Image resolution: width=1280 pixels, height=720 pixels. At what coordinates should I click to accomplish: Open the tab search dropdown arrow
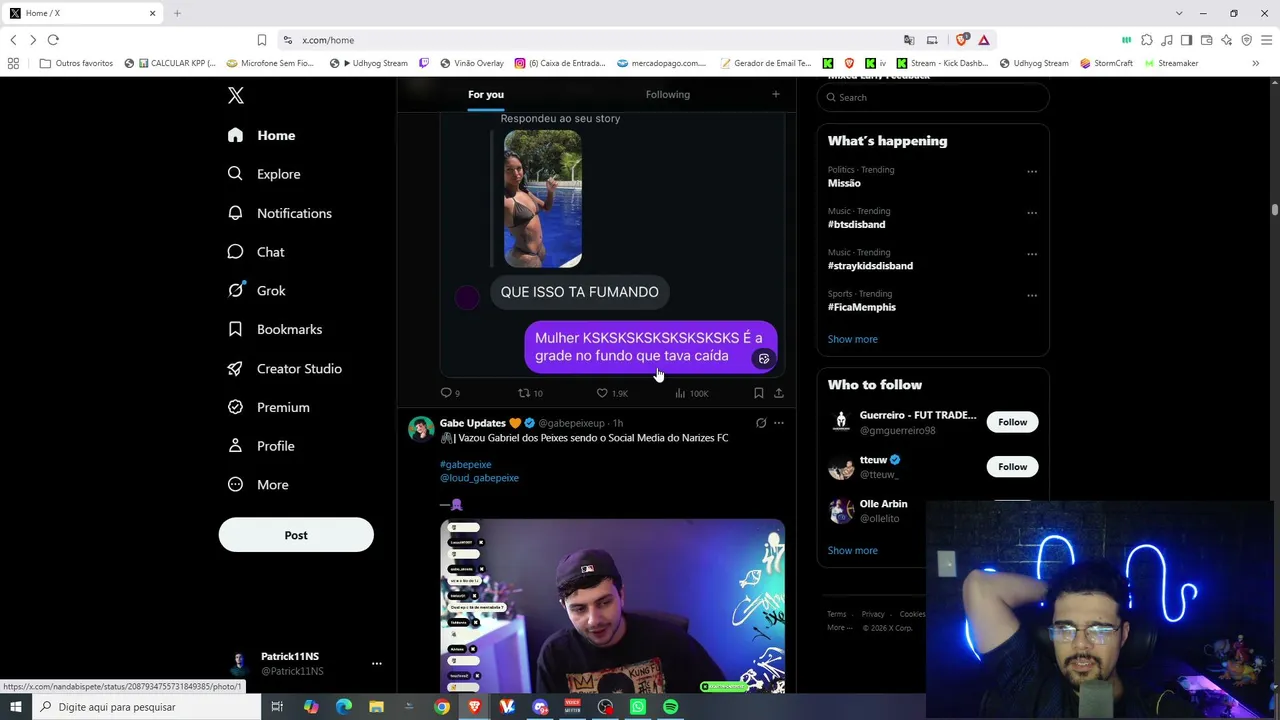coord(1179,13)
